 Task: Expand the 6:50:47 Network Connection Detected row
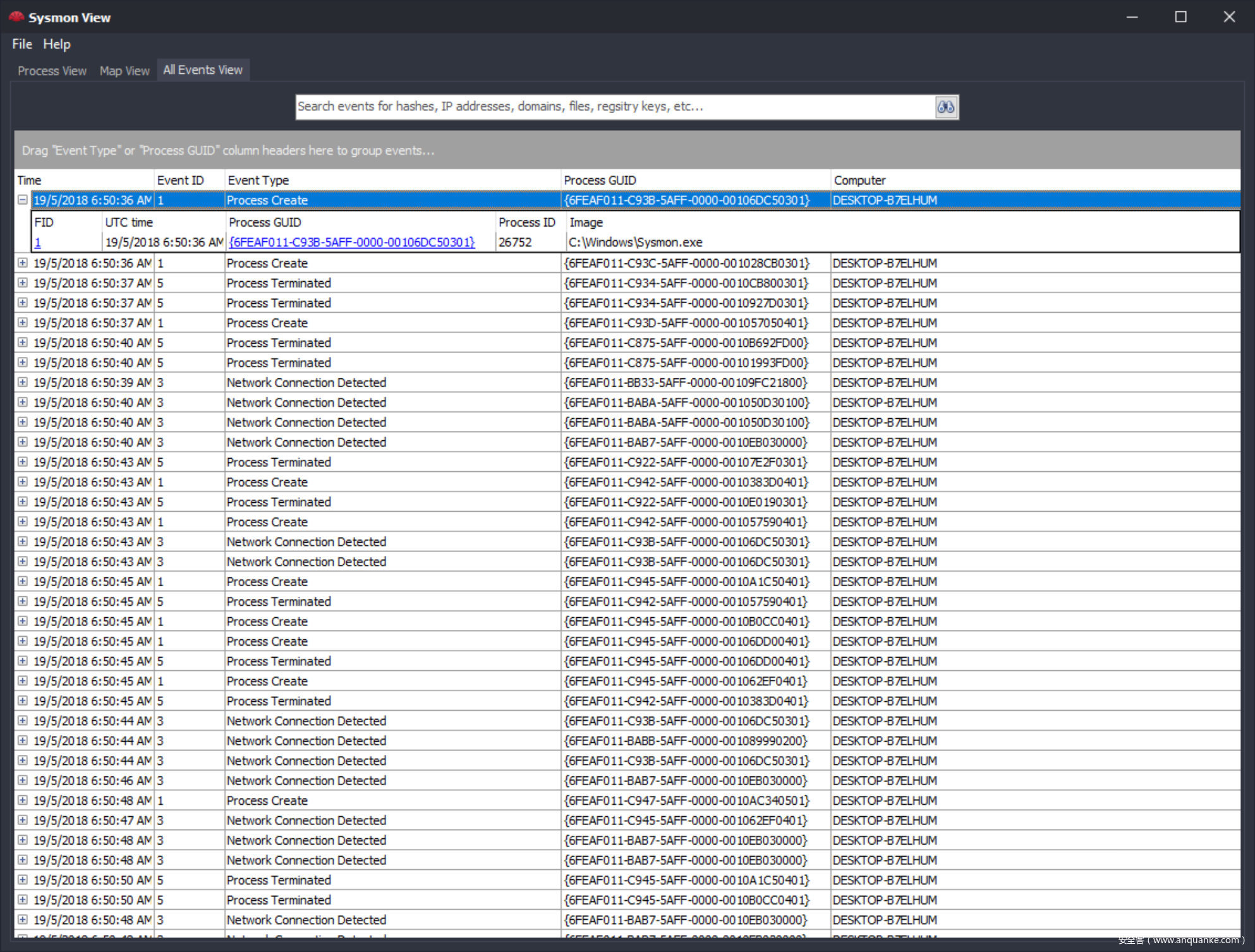tap(23, 820)
